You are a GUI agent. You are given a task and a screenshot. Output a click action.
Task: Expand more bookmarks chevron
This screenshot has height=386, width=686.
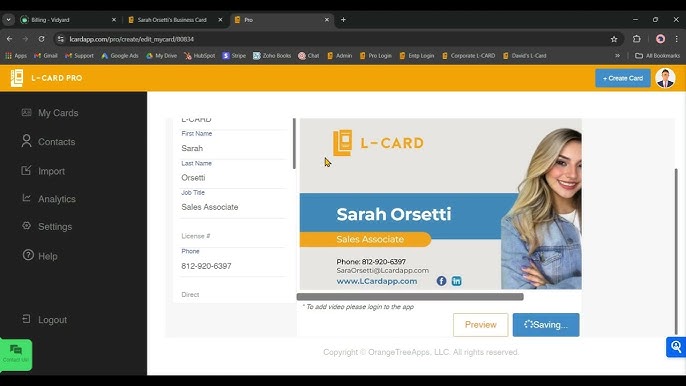tap(617, 56)
